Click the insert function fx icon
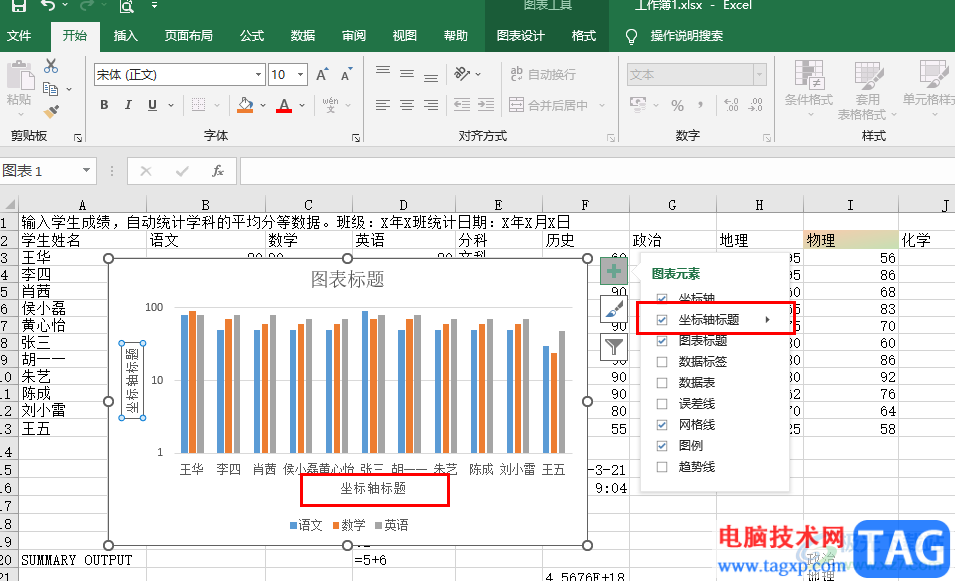 (217, 171)
